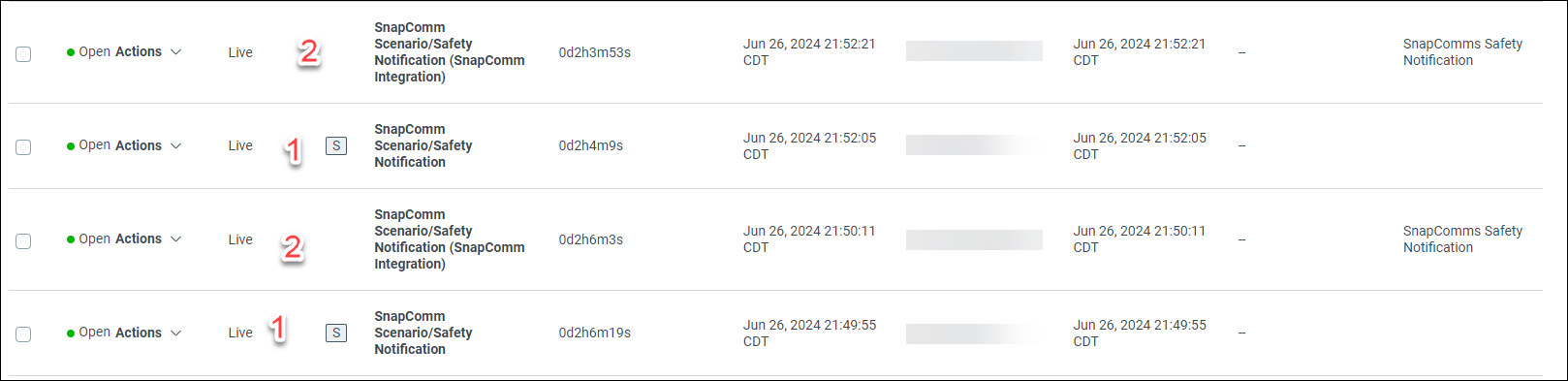Open Actions dropdown in 0d2h6m19s row
The height and width of the screenshot is (381, 1568).
[x=175, y=333]
